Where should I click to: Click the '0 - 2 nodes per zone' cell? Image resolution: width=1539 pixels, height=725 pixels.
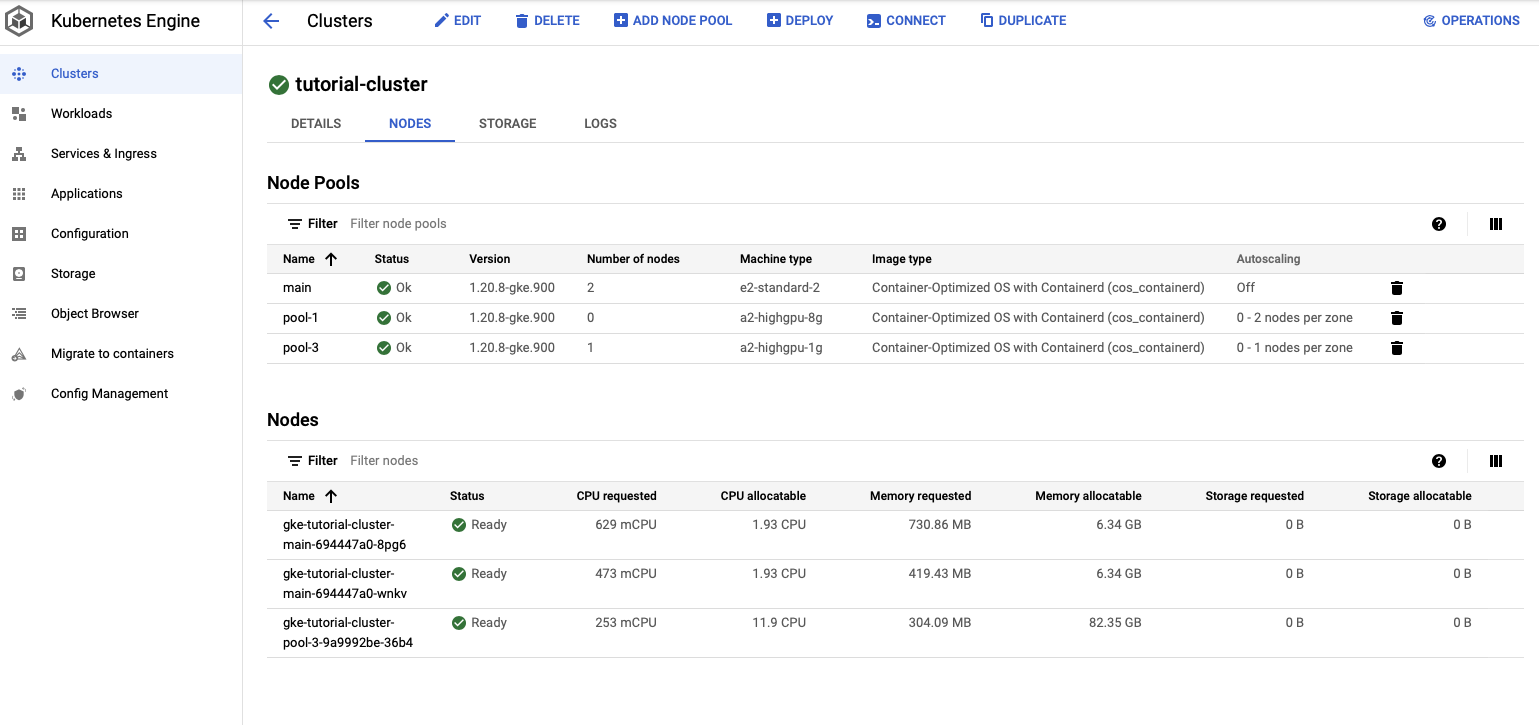pos(1295,318)
